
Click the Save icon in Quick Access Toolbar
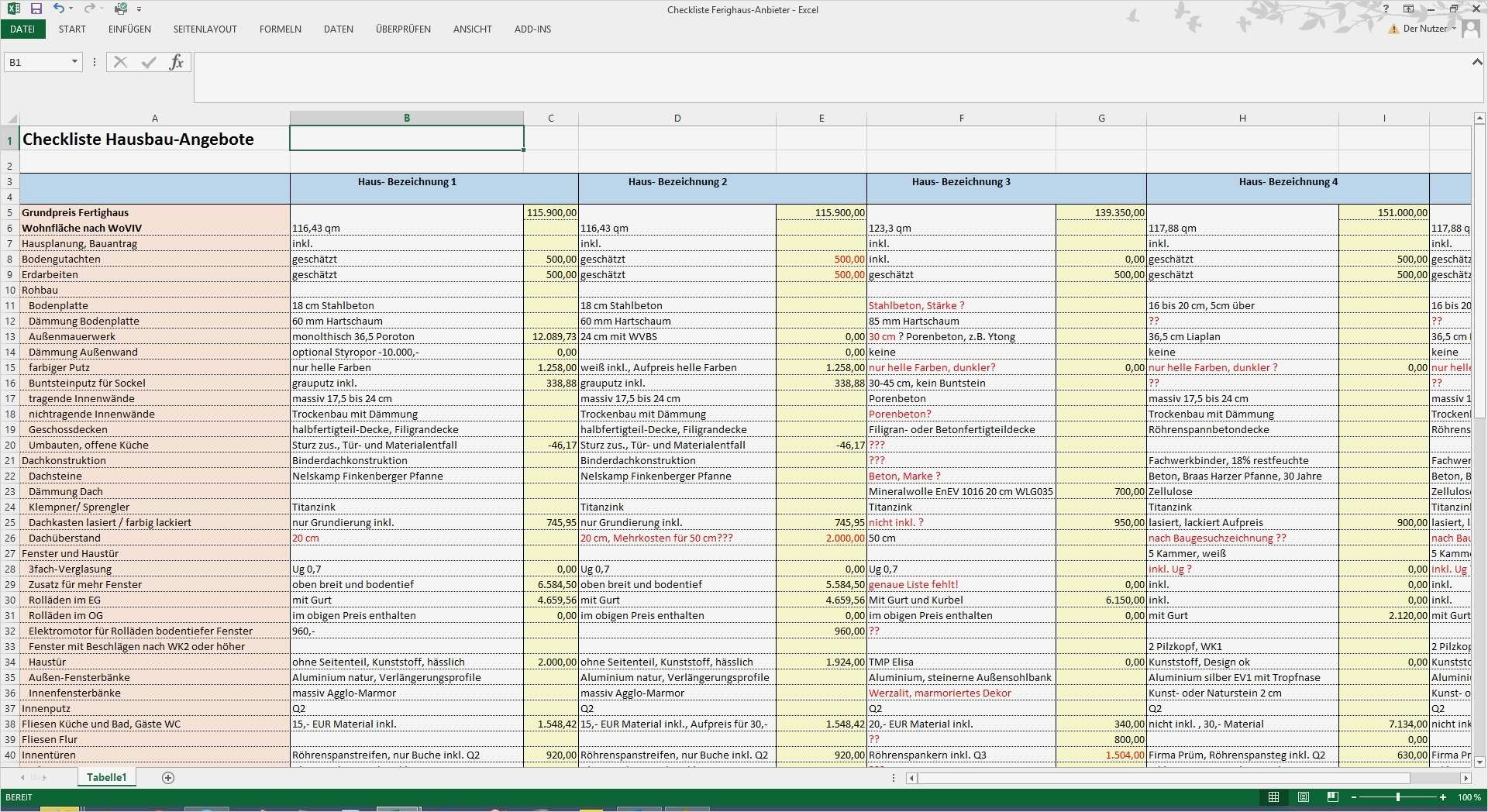[36, 9]
